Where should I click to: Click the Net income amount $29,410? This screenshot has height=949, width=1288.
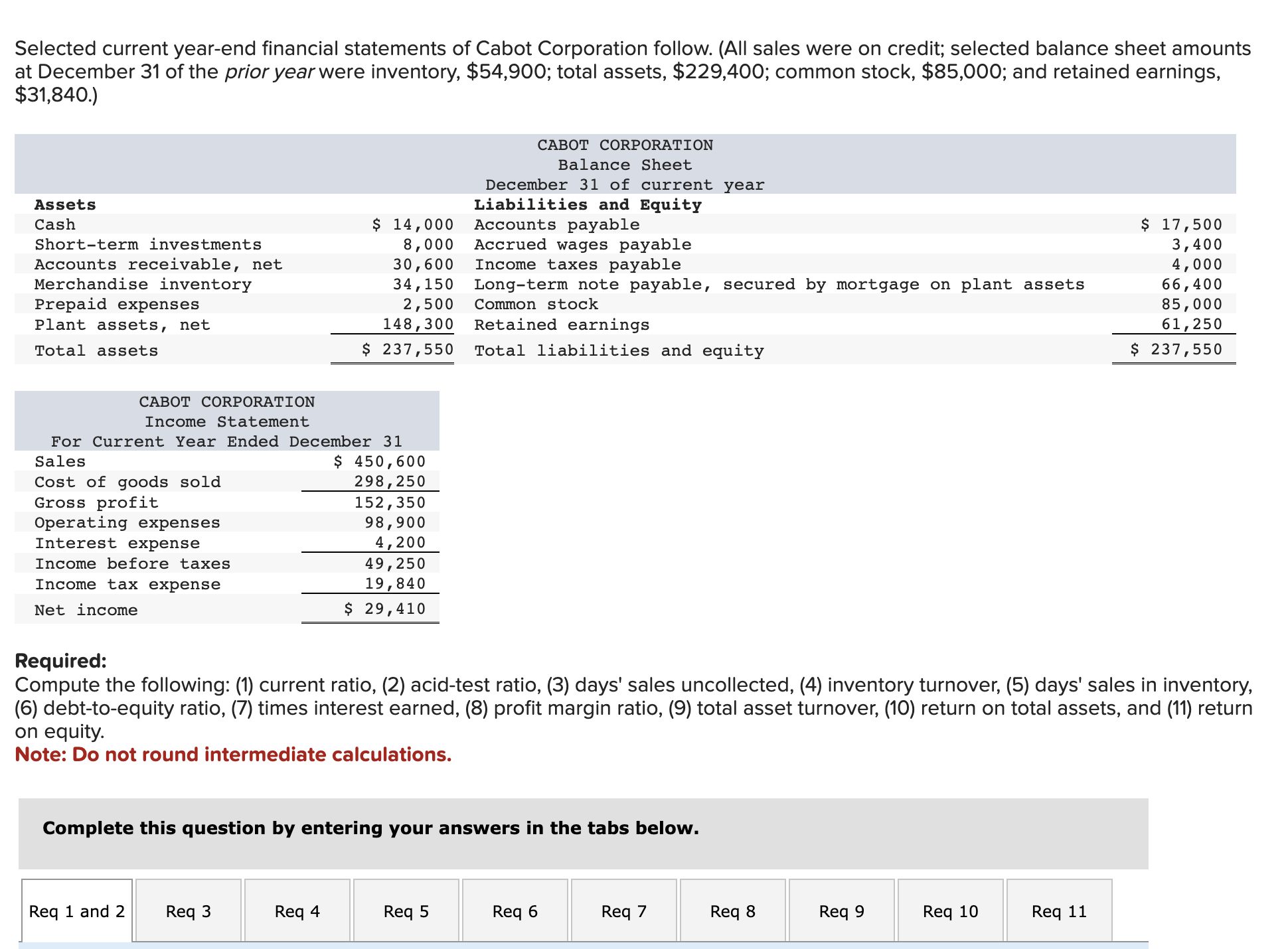[385, 609]
